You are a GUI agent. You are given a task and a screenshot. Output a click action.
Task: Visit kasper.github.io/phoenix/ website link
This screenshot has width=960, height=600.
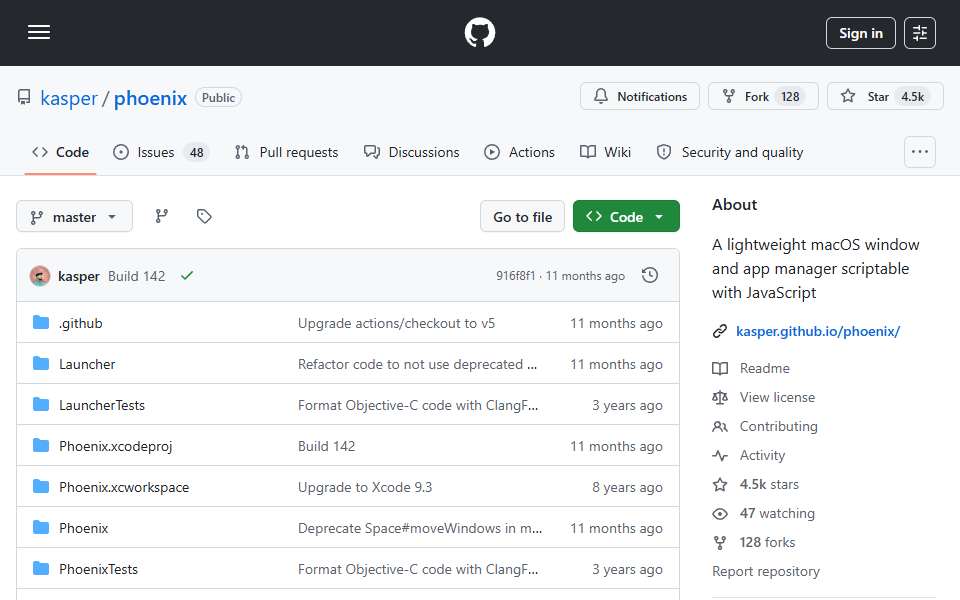(x=817, y=331)
